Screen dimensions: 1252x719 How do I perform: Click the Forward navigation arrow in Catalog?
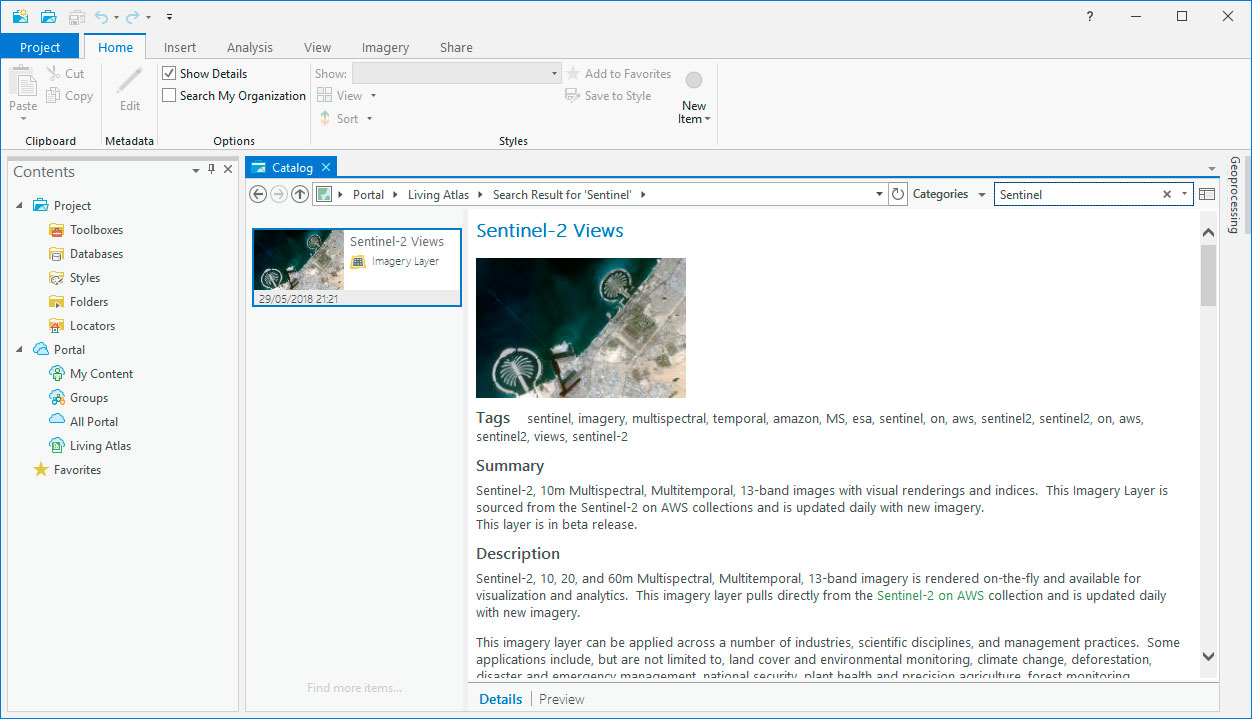pyautogui.click(x=279, y=194)
